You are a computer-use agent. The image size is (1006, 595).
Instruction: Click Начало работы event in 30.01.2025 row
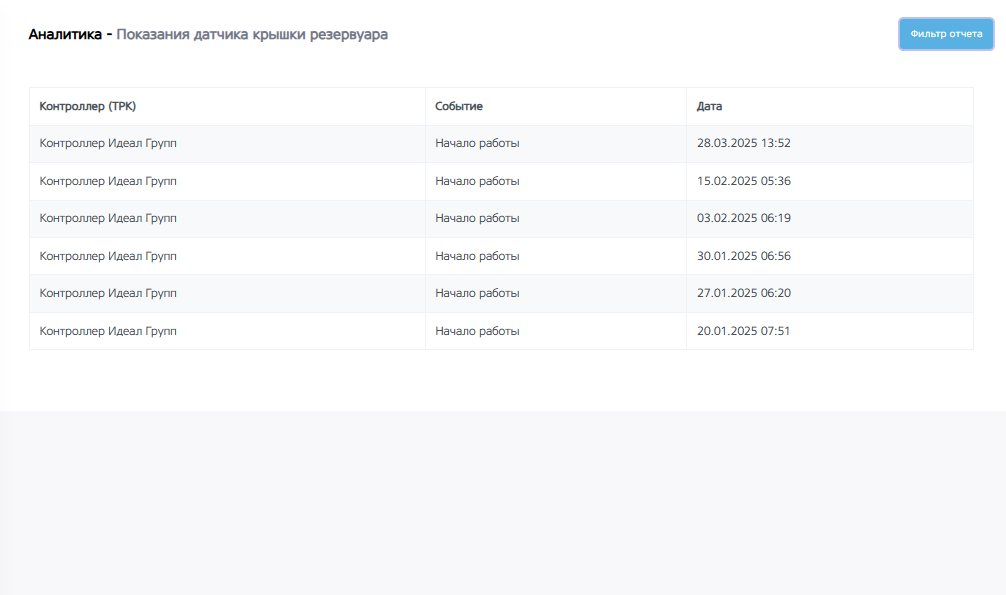click(477, 256)
